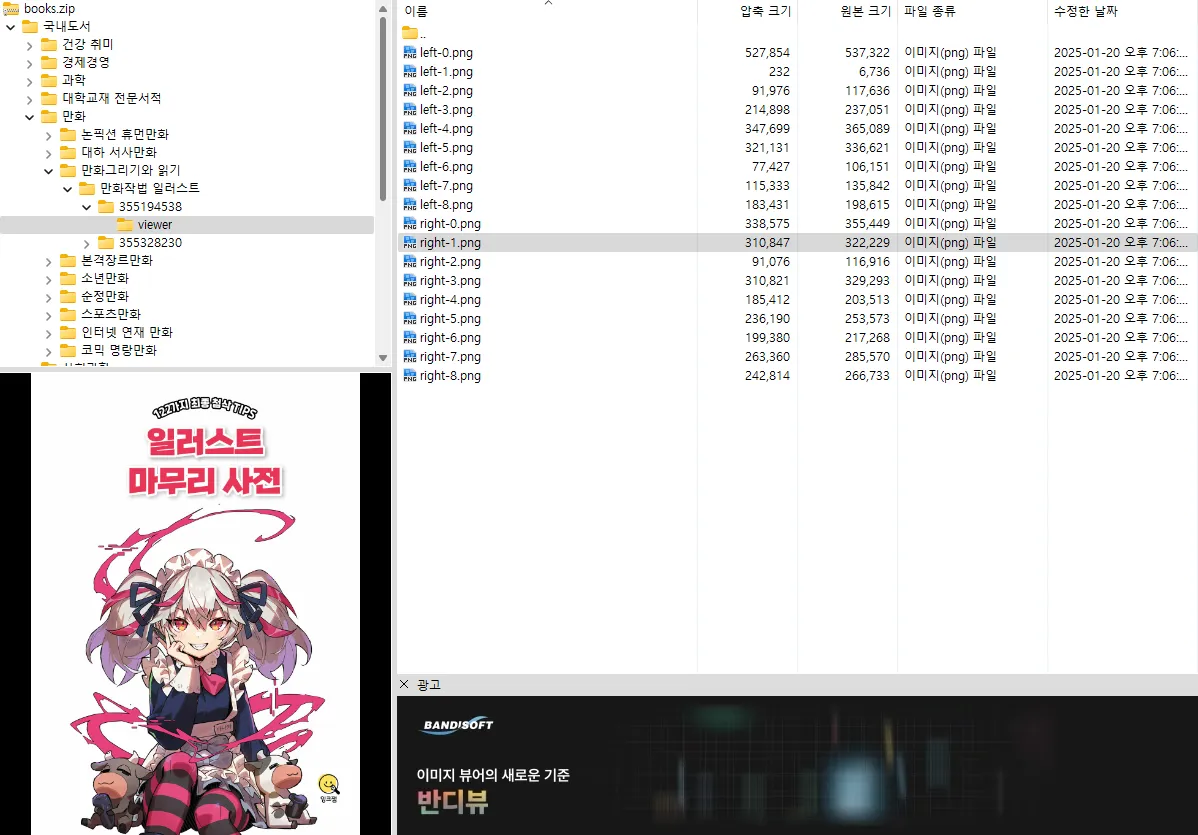Sort by 이름 column header
The image size is (1198, 835).
(x=416, y=11)
